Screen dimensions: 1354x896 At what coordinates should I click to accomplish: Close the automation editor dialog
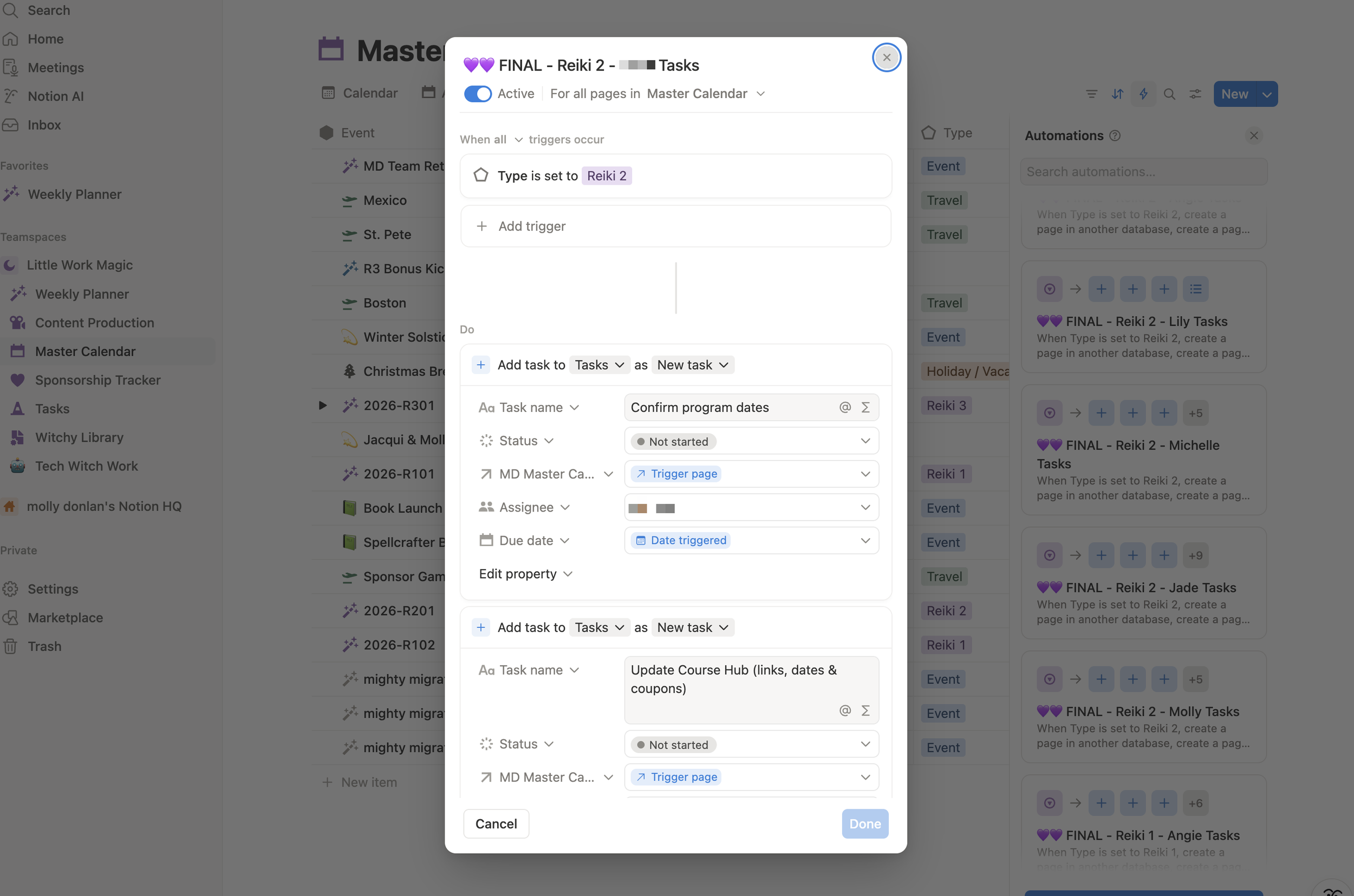[886, 58]
